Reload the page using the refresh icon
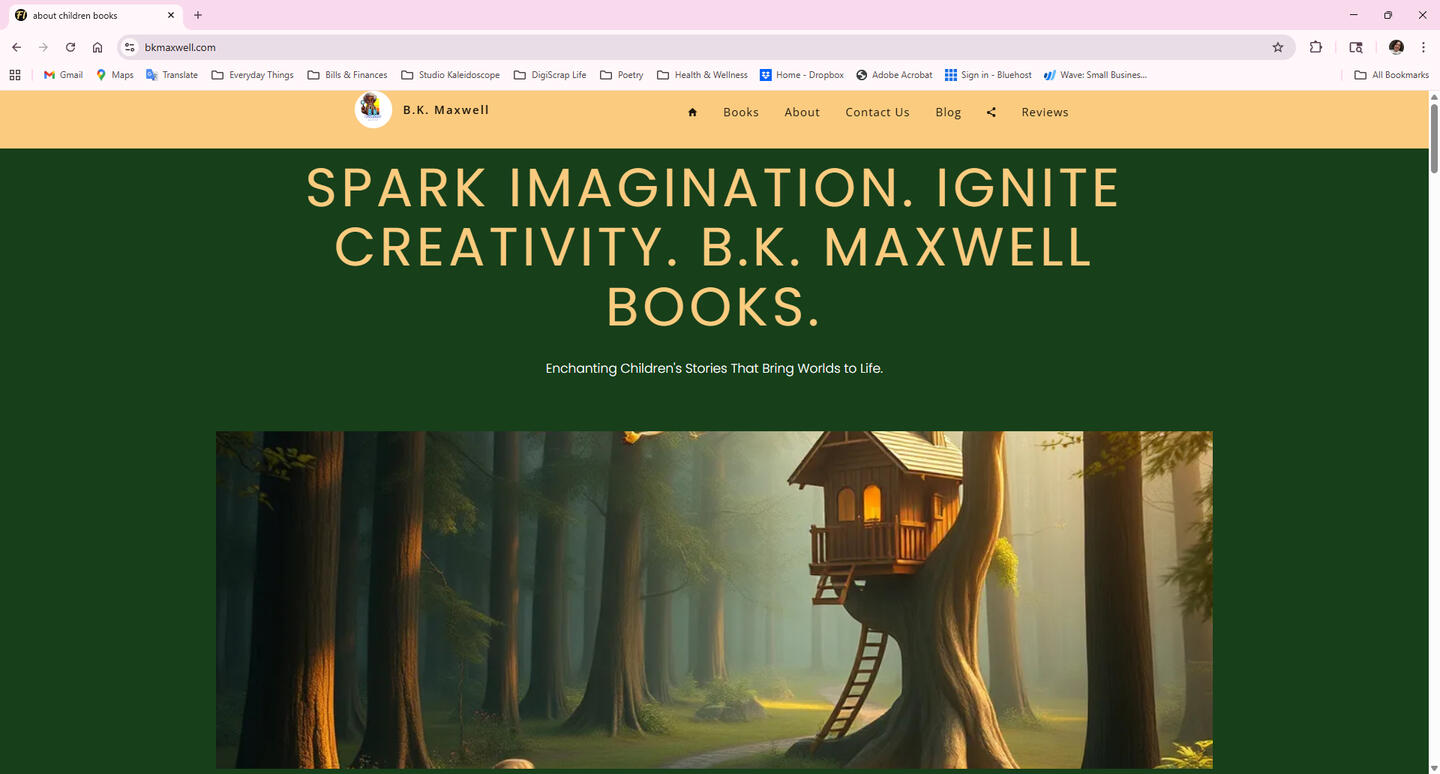The height and width of the screenshot is (774, 1440). point(70,47)
